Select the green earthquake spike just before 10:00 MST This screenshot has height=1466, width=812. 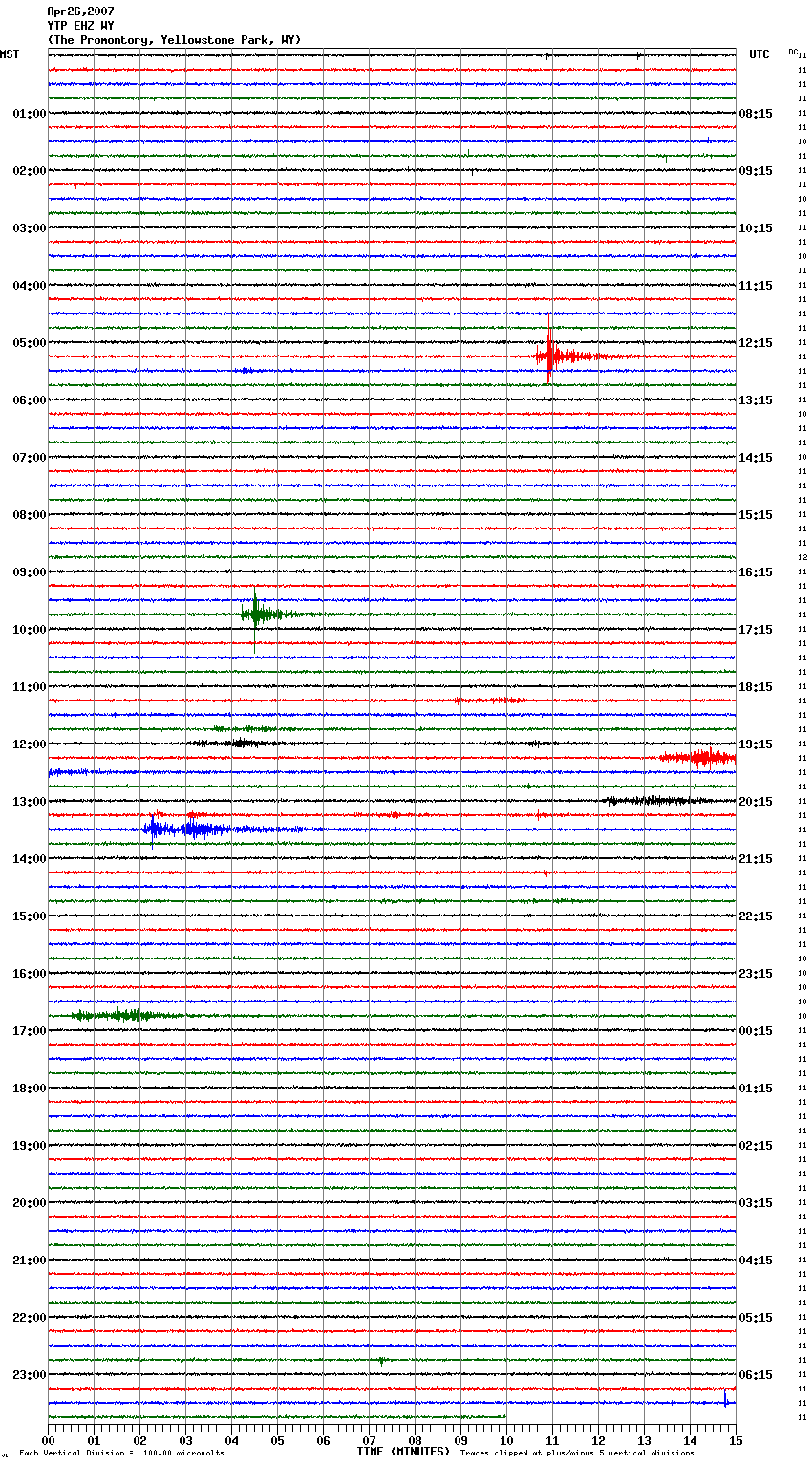click(x=255, y=614)
